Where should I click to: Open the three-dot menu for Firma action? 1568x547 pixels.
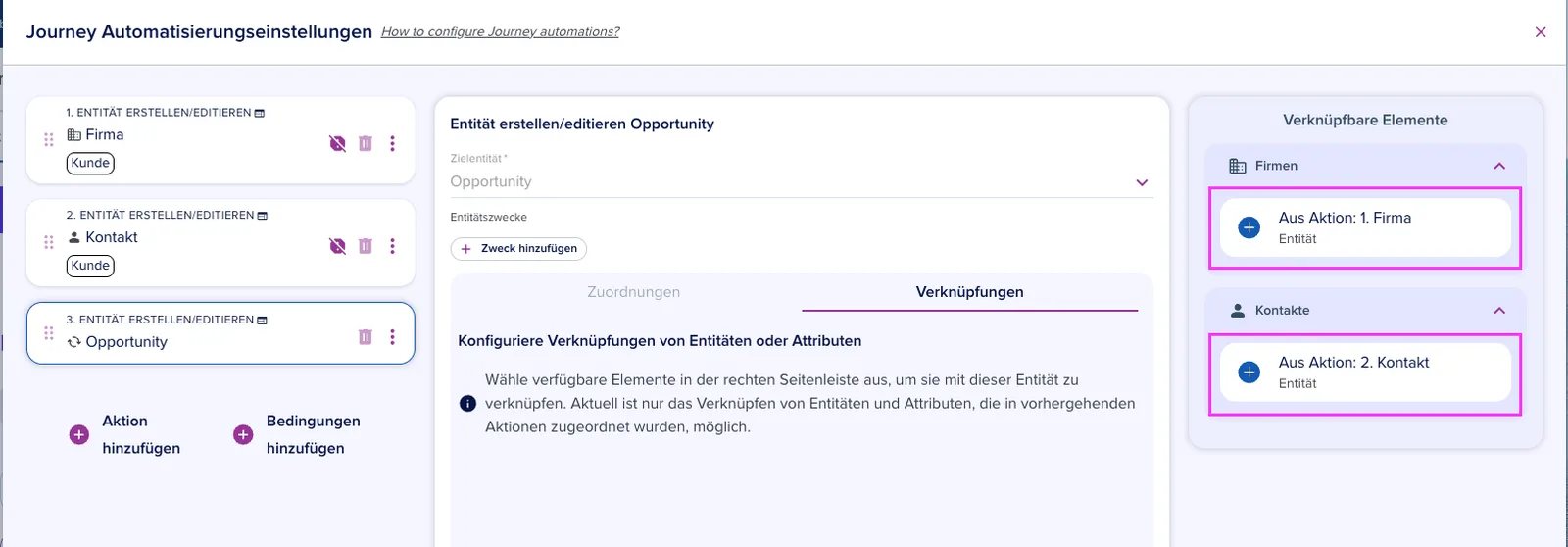pos(393,143)
